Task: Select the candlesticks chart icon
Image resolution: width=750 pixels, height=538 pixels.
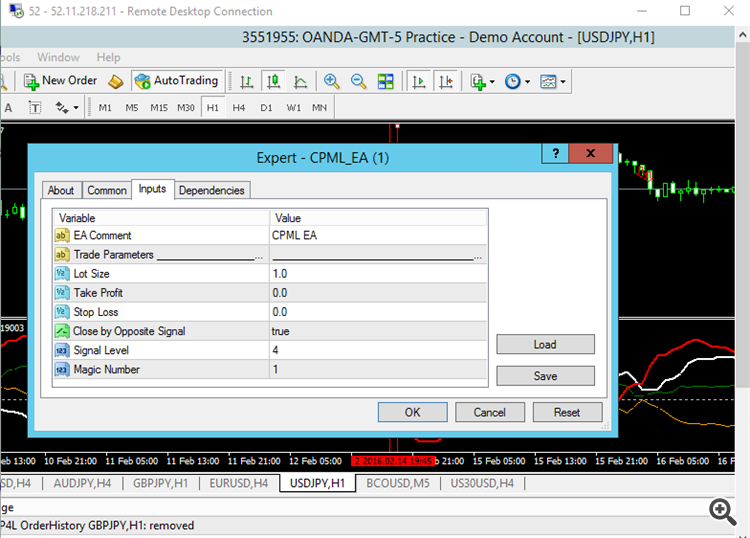Action: pos(274,82)
